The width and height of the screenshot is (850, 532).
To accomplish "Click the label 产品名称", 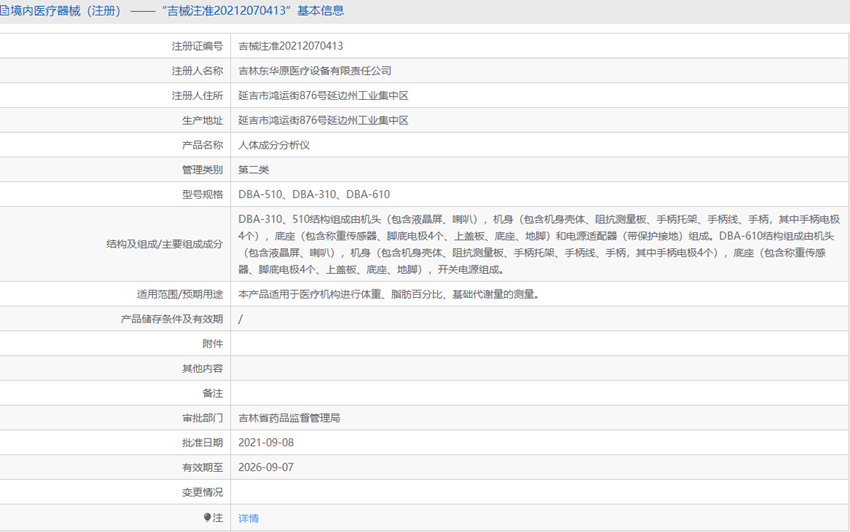I will click(202, 145).
